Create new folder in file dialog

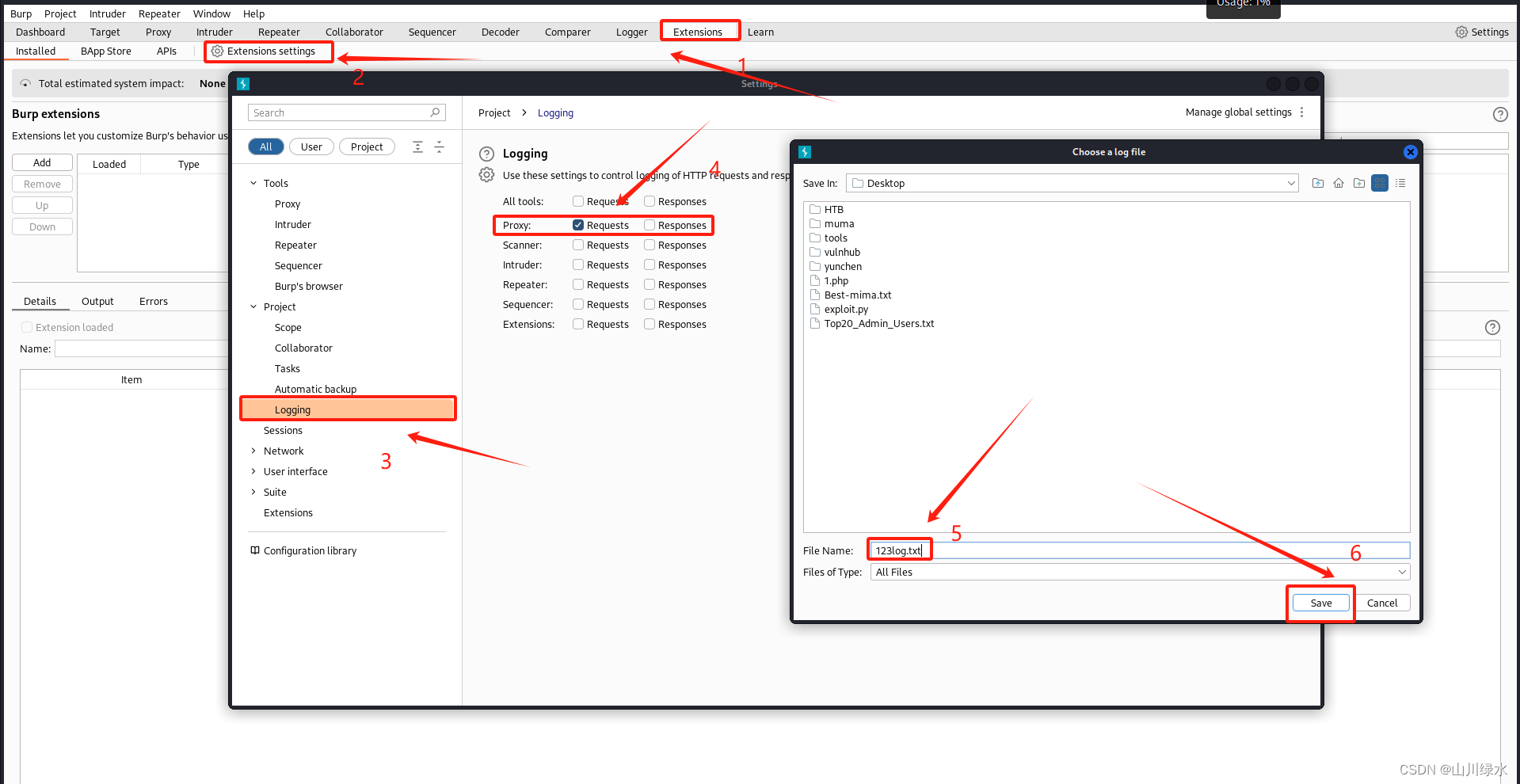1359,183
